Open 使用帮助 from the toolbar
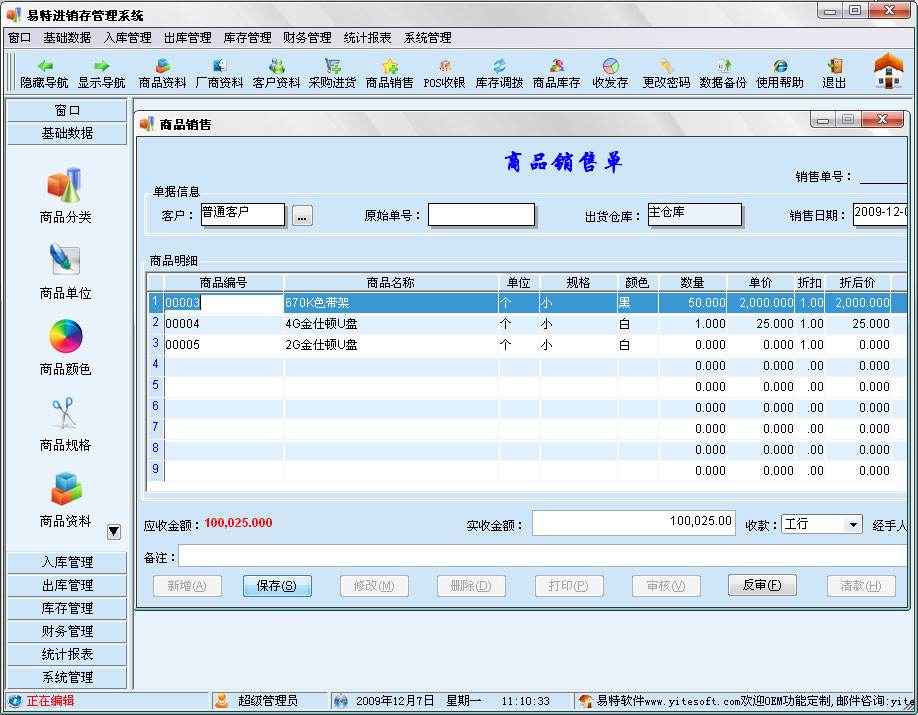This screenshot has height=715, width=918. pyautogui.click(x=780, y=72)
